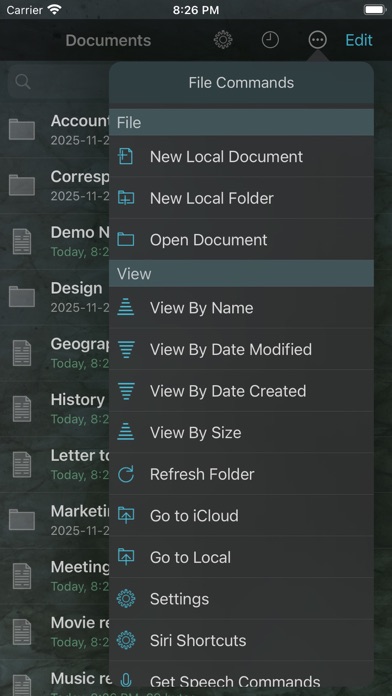This screenshot has width=392, height=696.
Task: Tap the View By Name sort icon
Action: [x=126, y=308]
